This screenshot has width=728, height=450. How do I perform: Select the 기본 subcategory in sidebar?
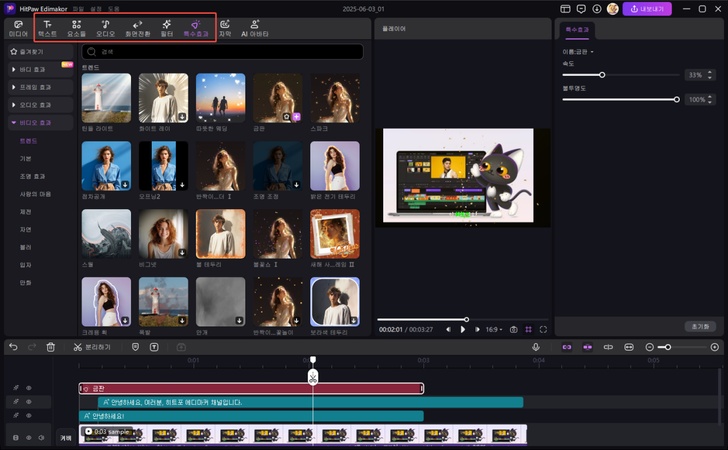(26, 158)
